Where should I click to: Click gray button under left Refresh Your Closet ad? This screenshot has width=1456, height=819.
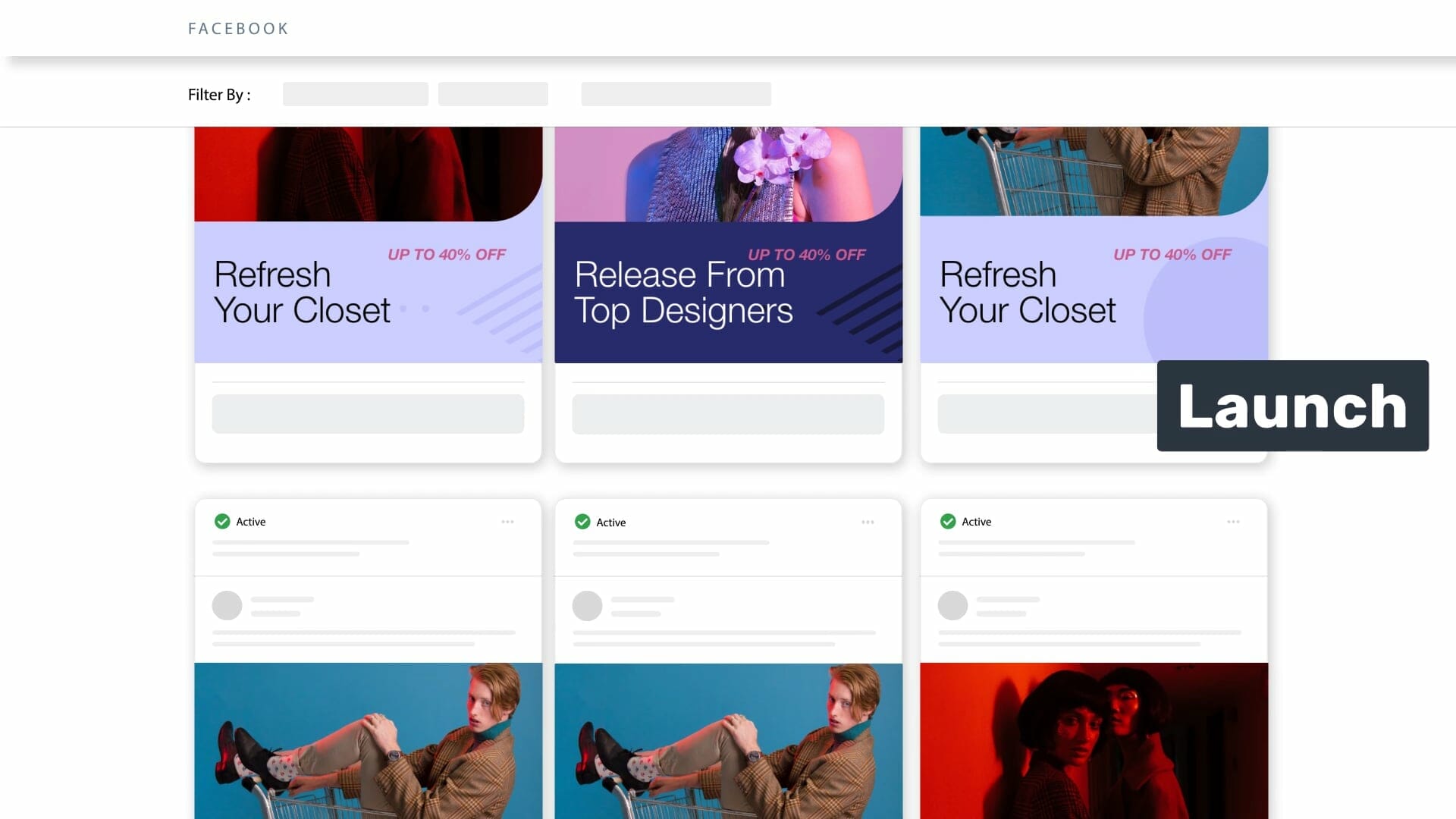click(368, 414)
